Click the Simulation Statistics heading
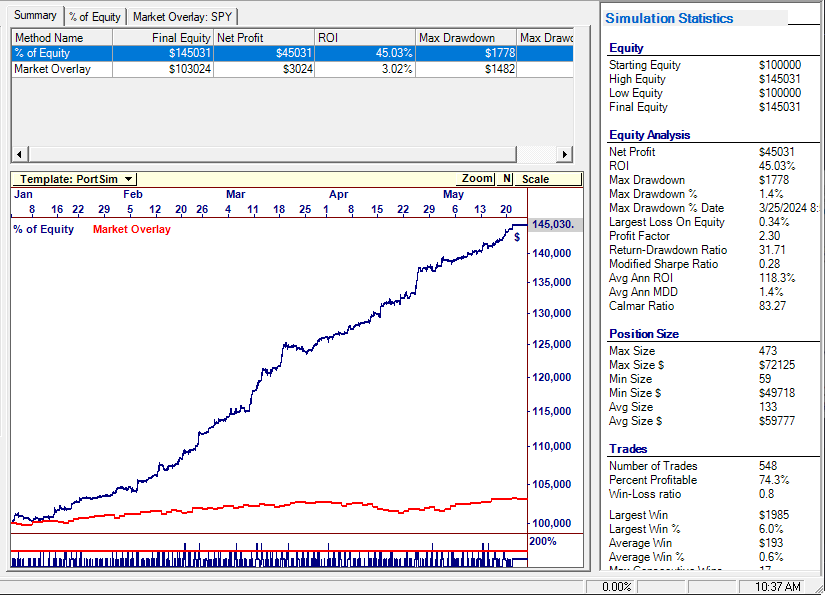The width and height of the screenshot is (825, 595). pos(669,18)
